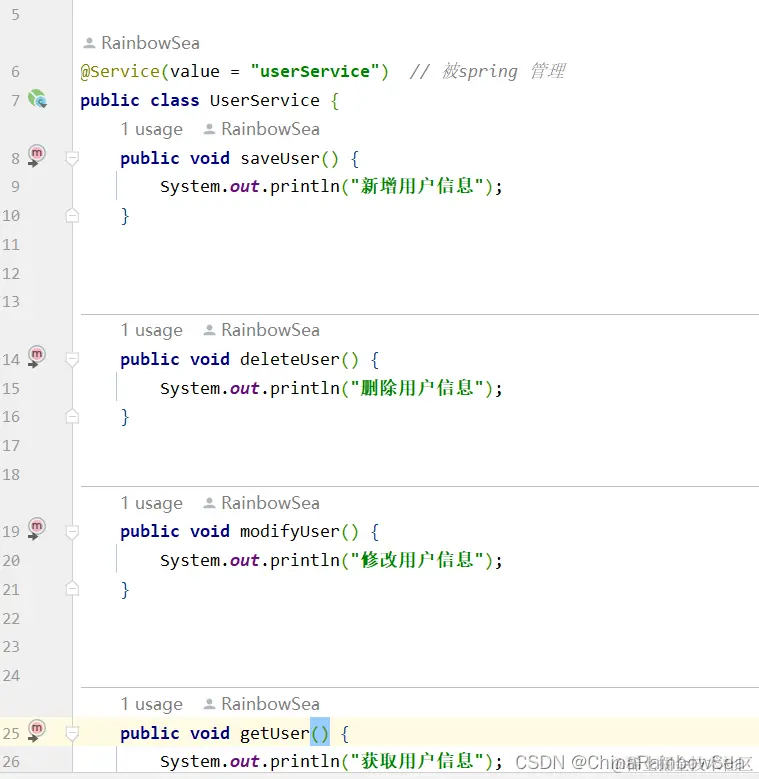Click the "删除用户信息" string literal

click(417, 389)
